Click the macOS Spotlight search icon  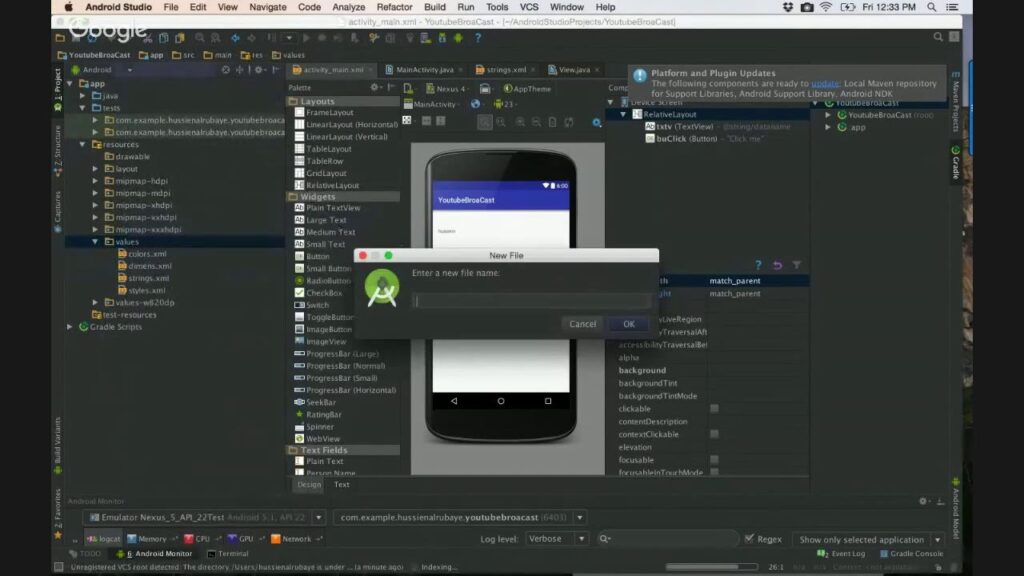[x=932, y=7]
